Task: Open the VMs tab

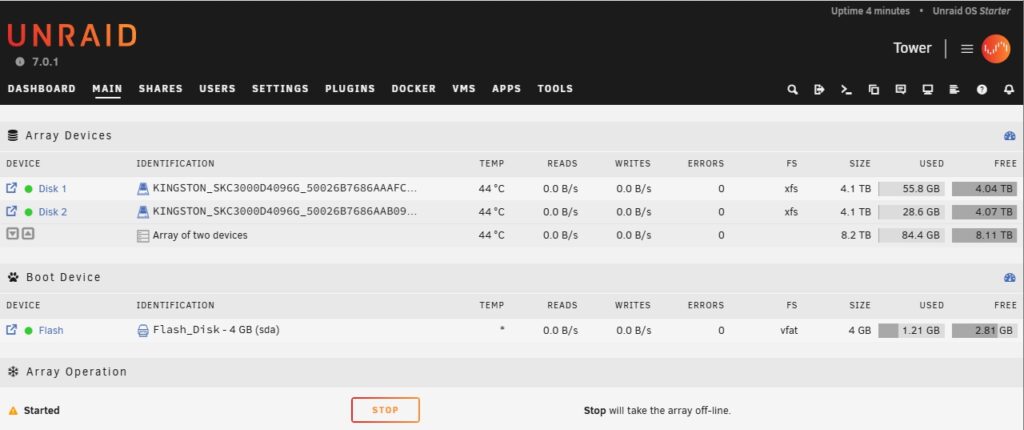Action: pos(464,89)
